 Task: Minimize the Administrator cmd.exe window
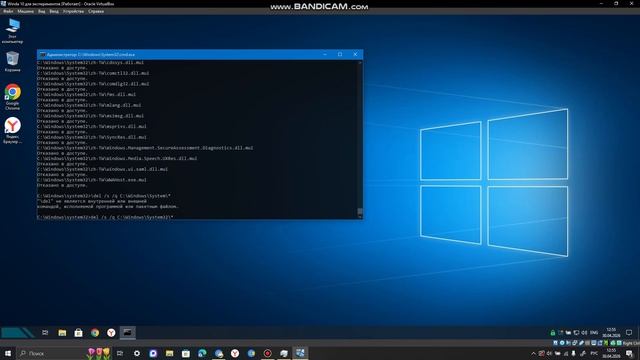click(x=325, y=54)
